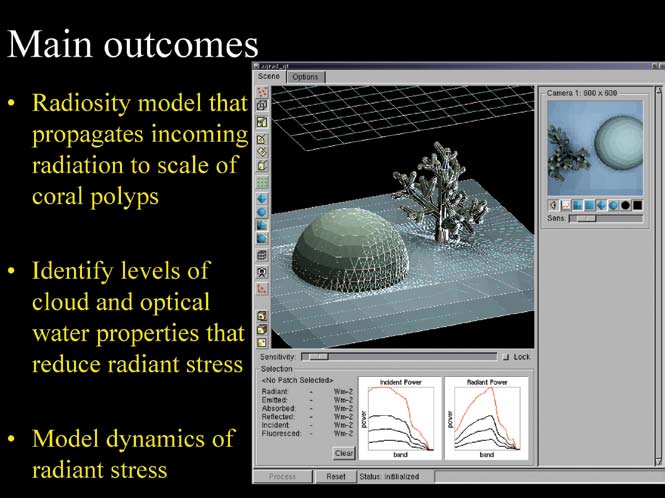
Task: Click the speaker-shaped icon under camera preview
Action: (553, 204)
